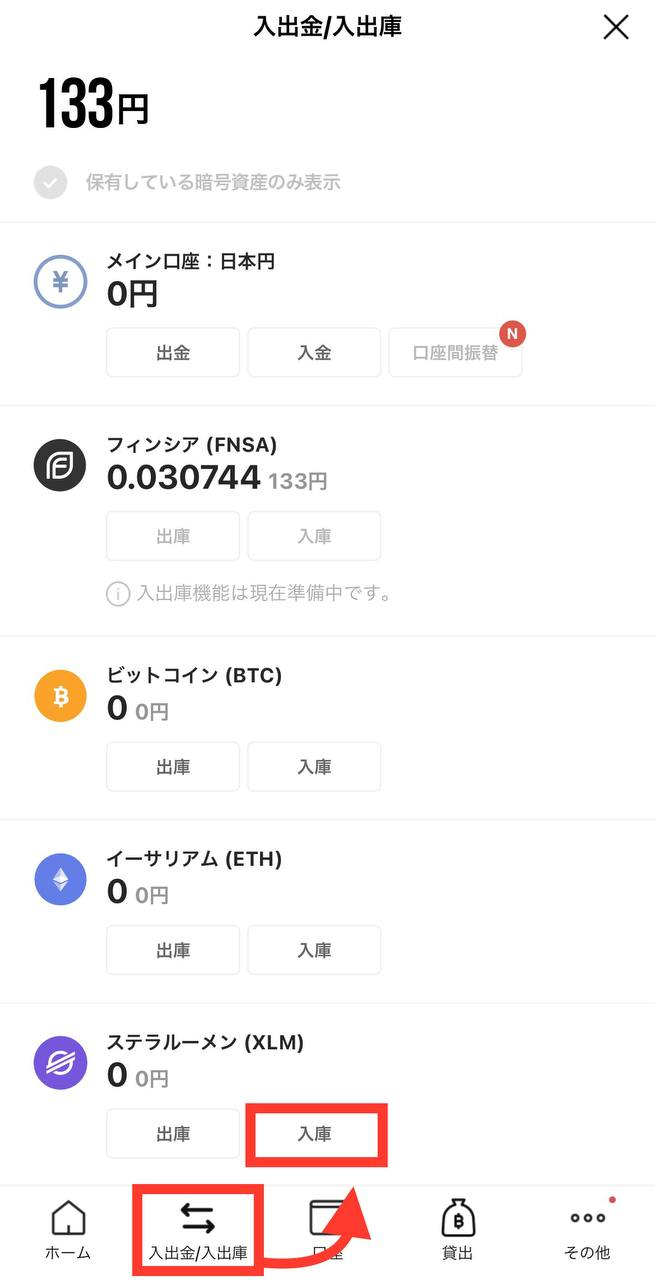Close the 入出金/入出庫 screen

pos(615,27)
